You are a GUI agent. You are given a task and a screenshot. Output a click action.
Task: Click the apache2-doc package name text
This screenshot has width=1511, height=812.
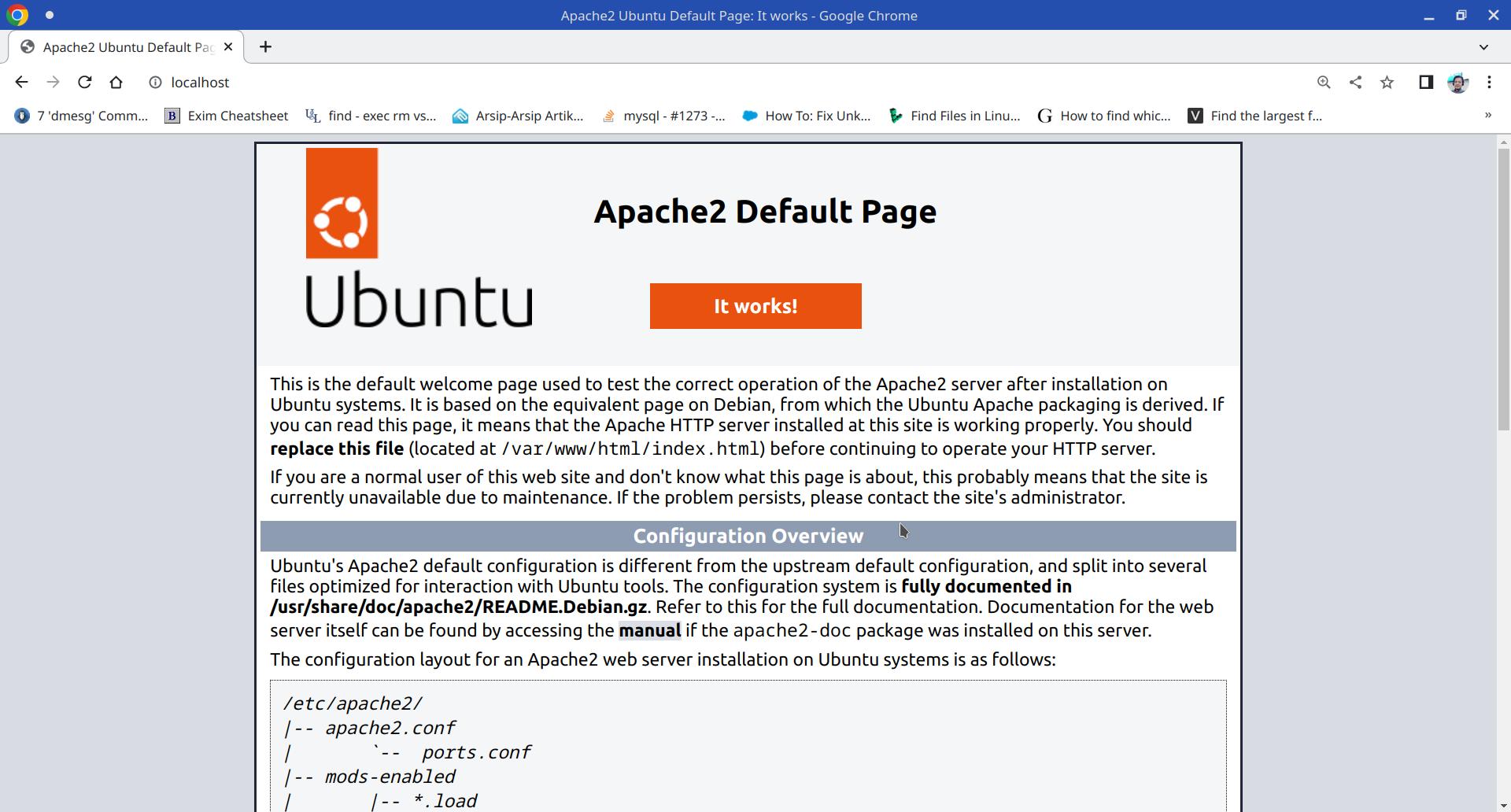pos(792,630)
